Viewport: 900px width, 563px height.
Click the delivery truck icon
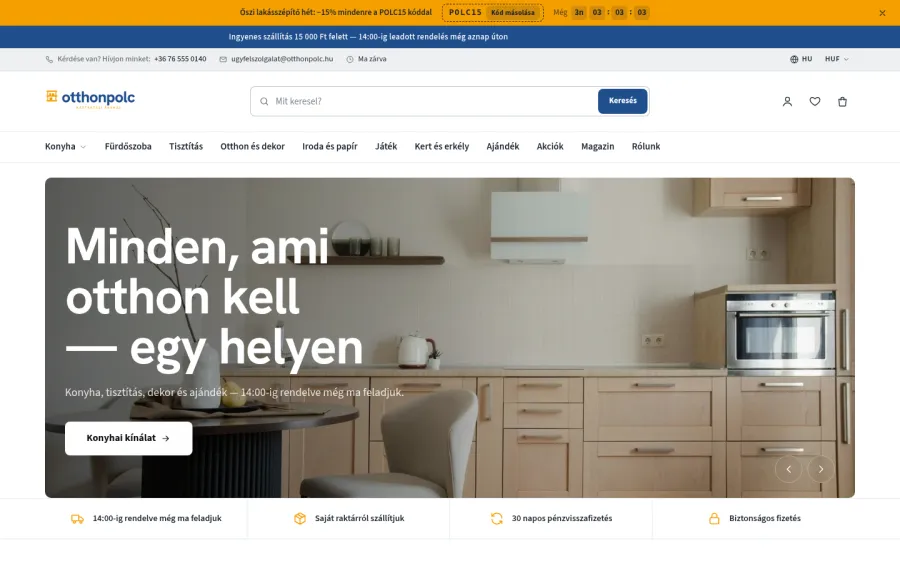[77, 519]
